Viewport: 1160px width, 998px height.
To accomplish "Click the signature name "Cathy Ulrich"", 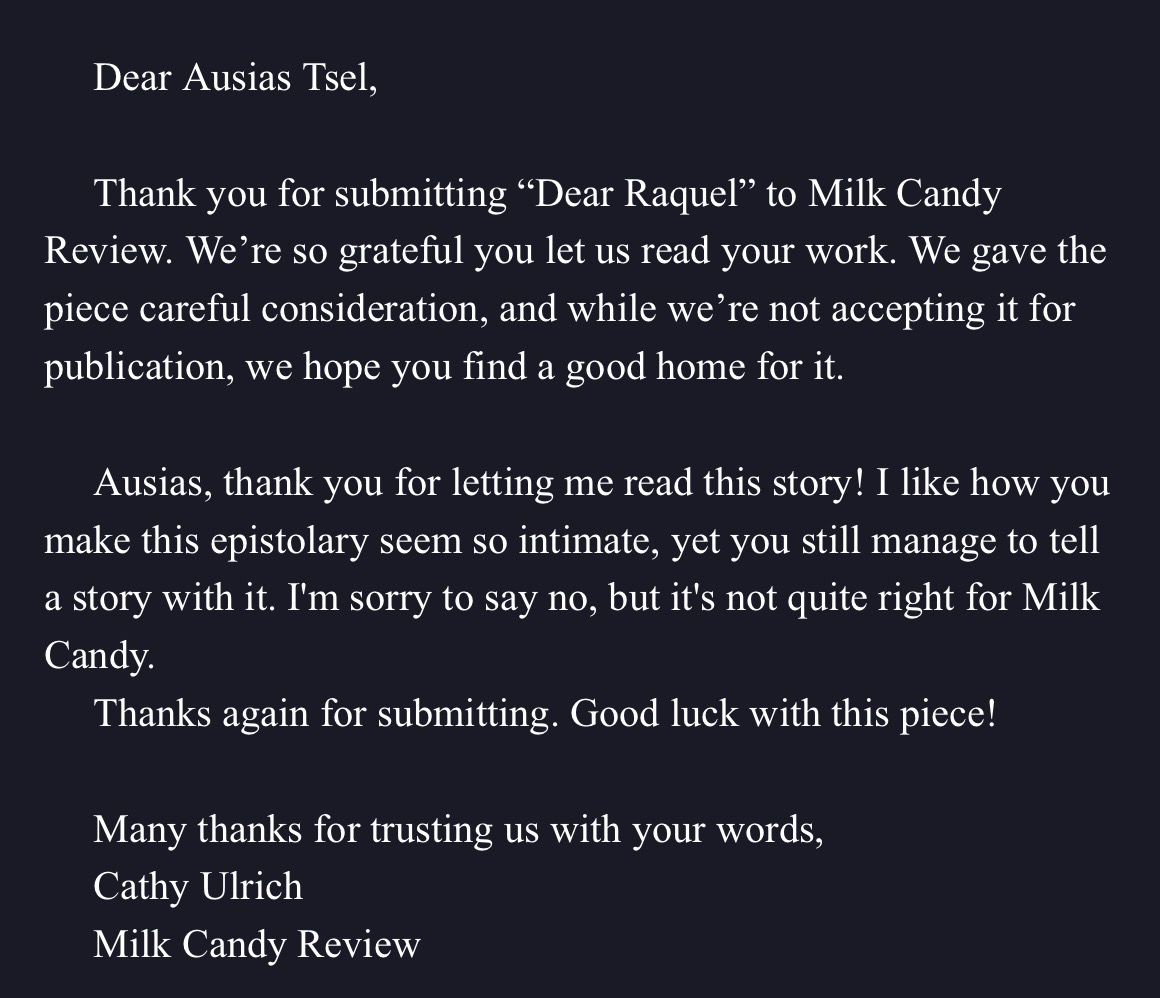I will coord(198,886).
